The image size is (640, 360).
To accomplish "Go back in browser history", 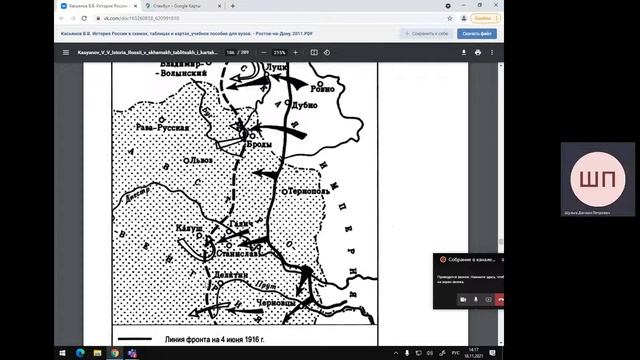I will click(62, 18).
